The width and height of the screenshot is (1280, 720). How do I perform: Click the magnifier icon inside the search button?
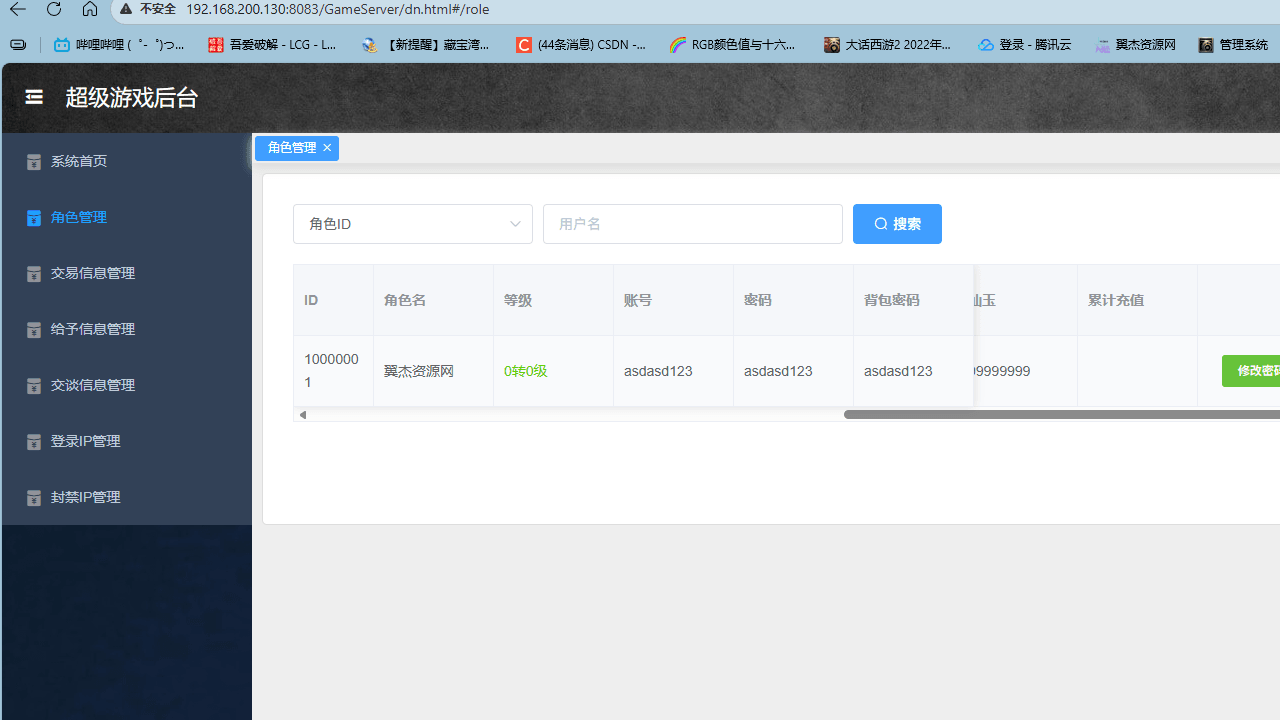pos(880,223)
